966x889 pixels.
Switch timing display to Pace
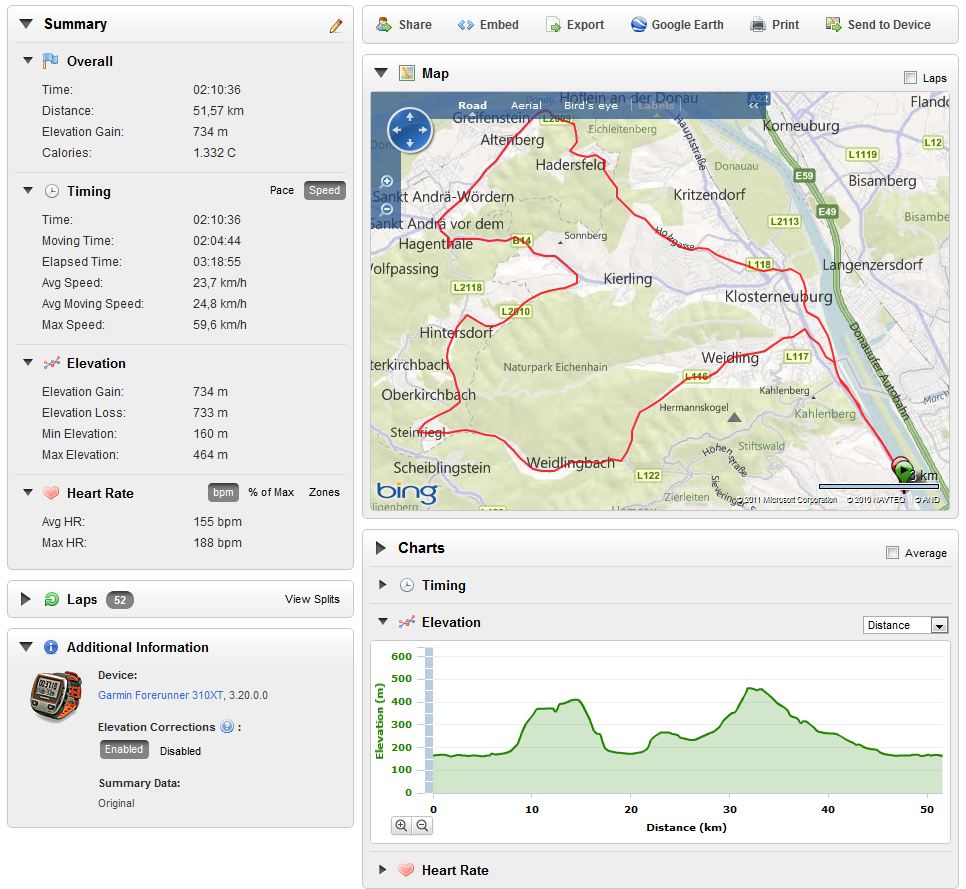282,190
